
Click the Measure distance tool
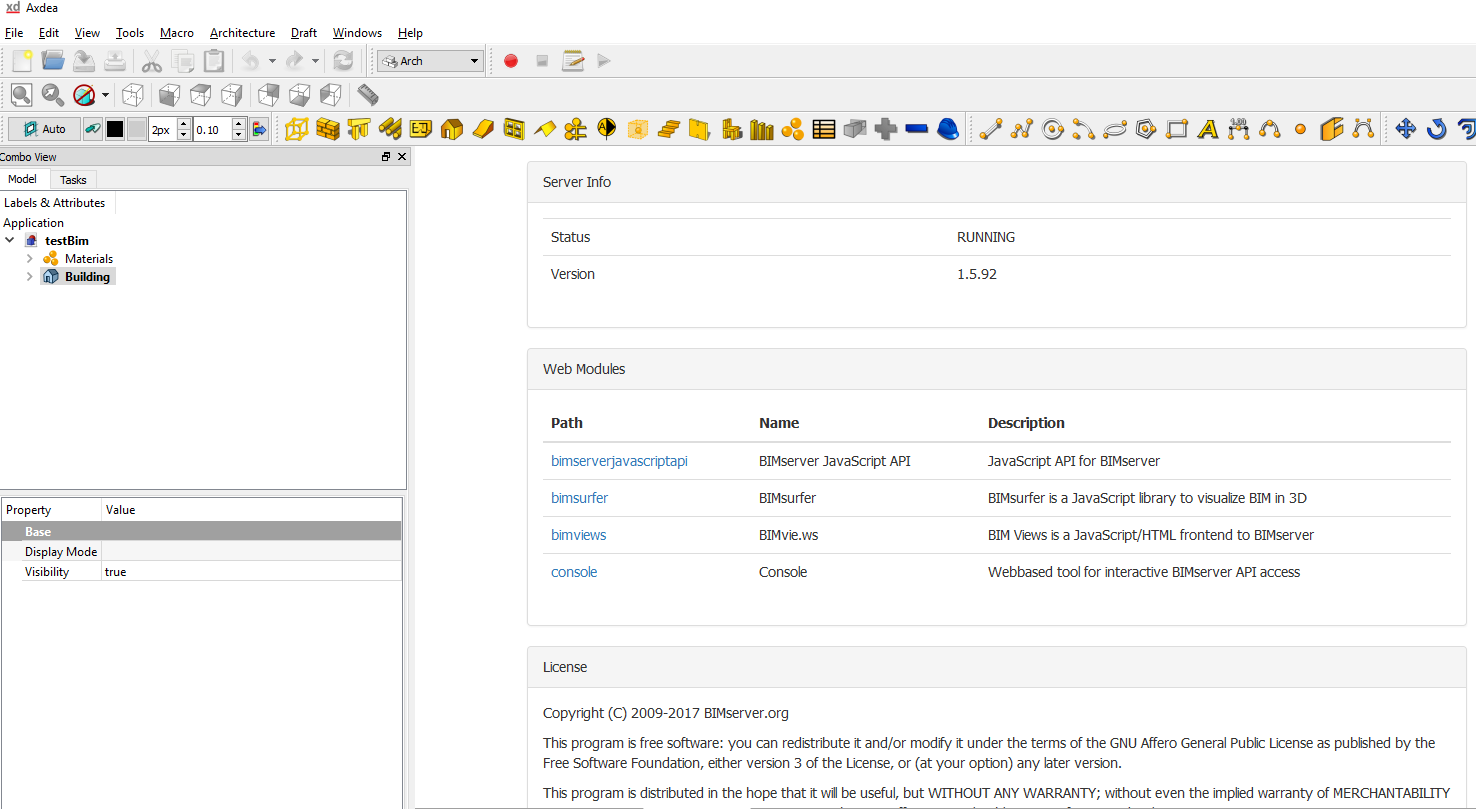367,94
